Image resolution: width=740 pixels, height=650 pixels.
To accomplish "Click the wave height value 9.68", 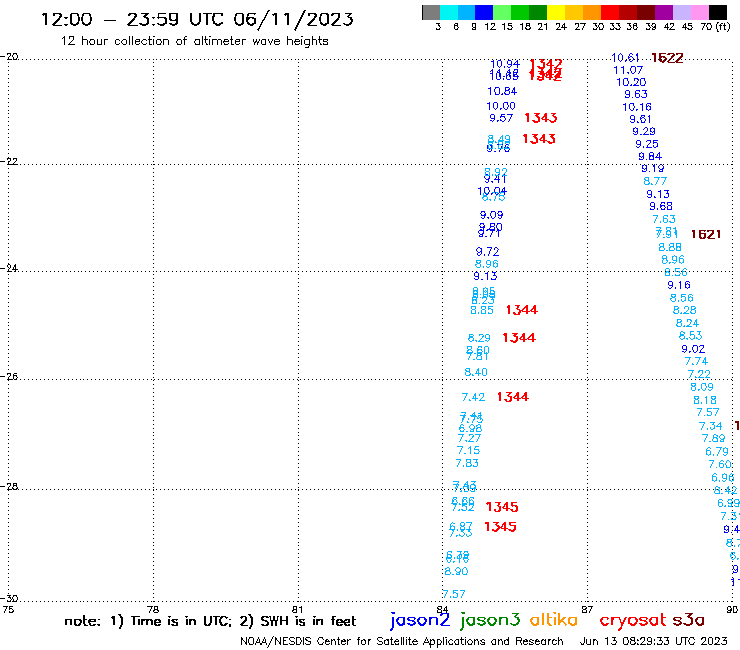I will pos(661,206).
